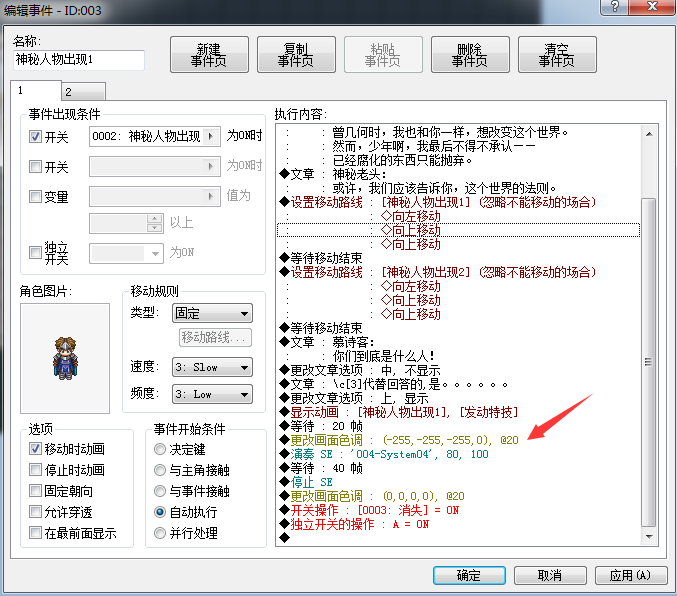Open the 速度 dropdown showing 3: Slow

212,367
